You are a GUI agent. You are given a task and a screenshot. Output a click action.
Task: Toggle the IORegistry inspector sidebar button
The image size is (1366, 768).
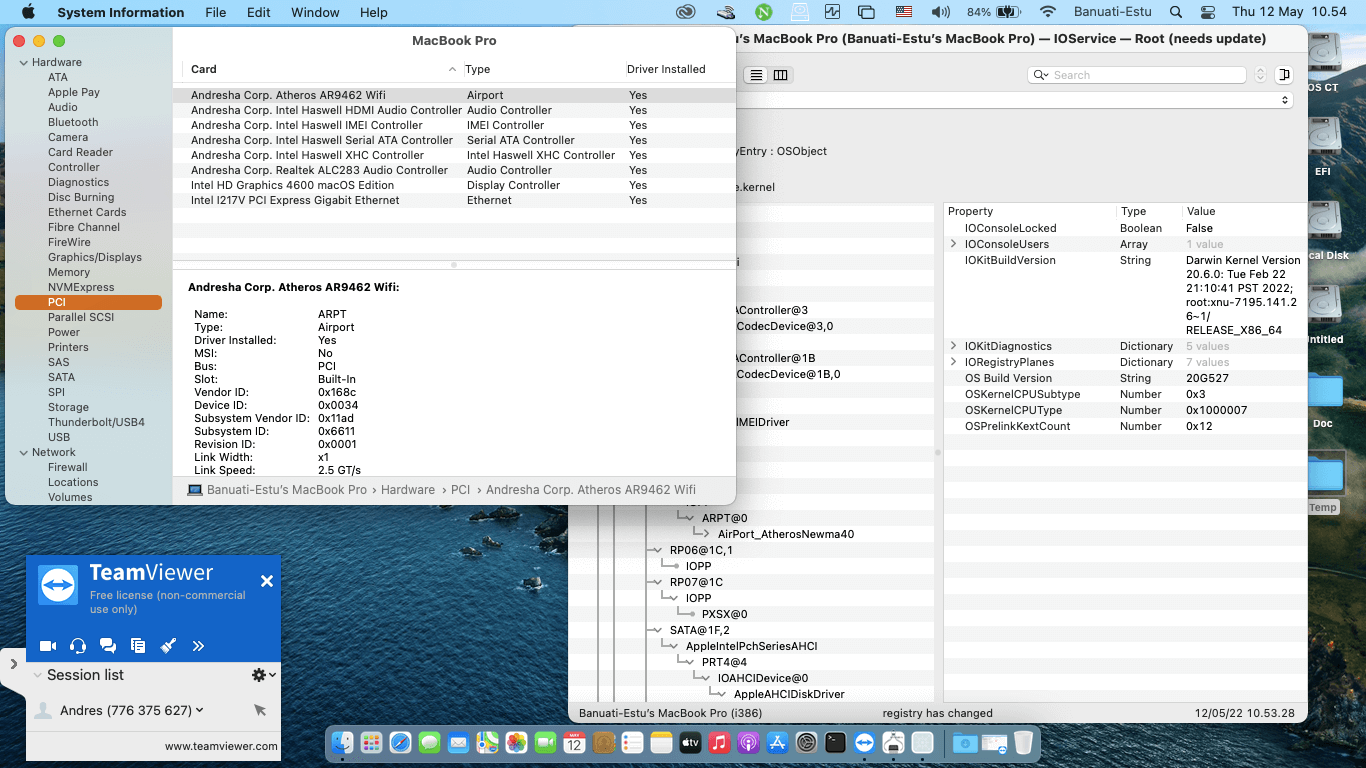click(1285, 75)
